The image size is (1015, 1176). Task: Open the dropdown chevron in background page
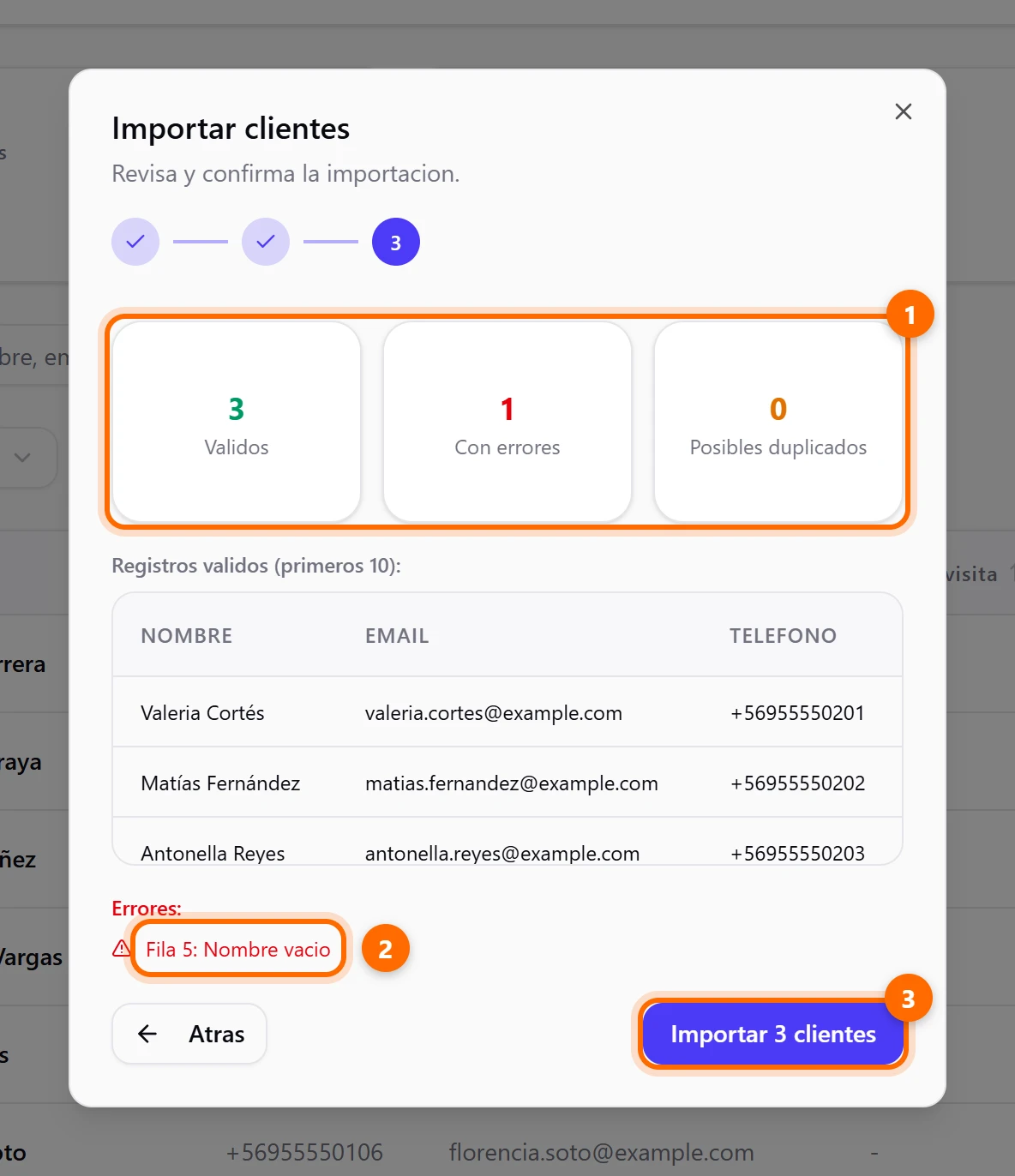22,458
